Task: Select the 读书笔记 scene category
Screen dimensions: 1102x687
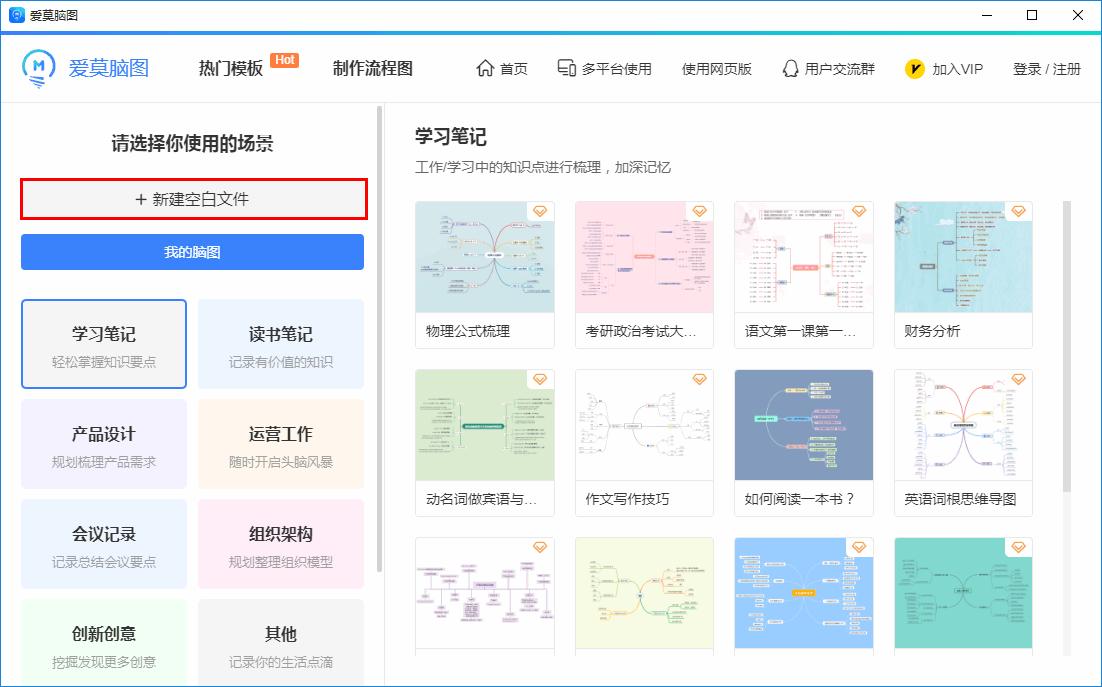Action: (281, 344)
